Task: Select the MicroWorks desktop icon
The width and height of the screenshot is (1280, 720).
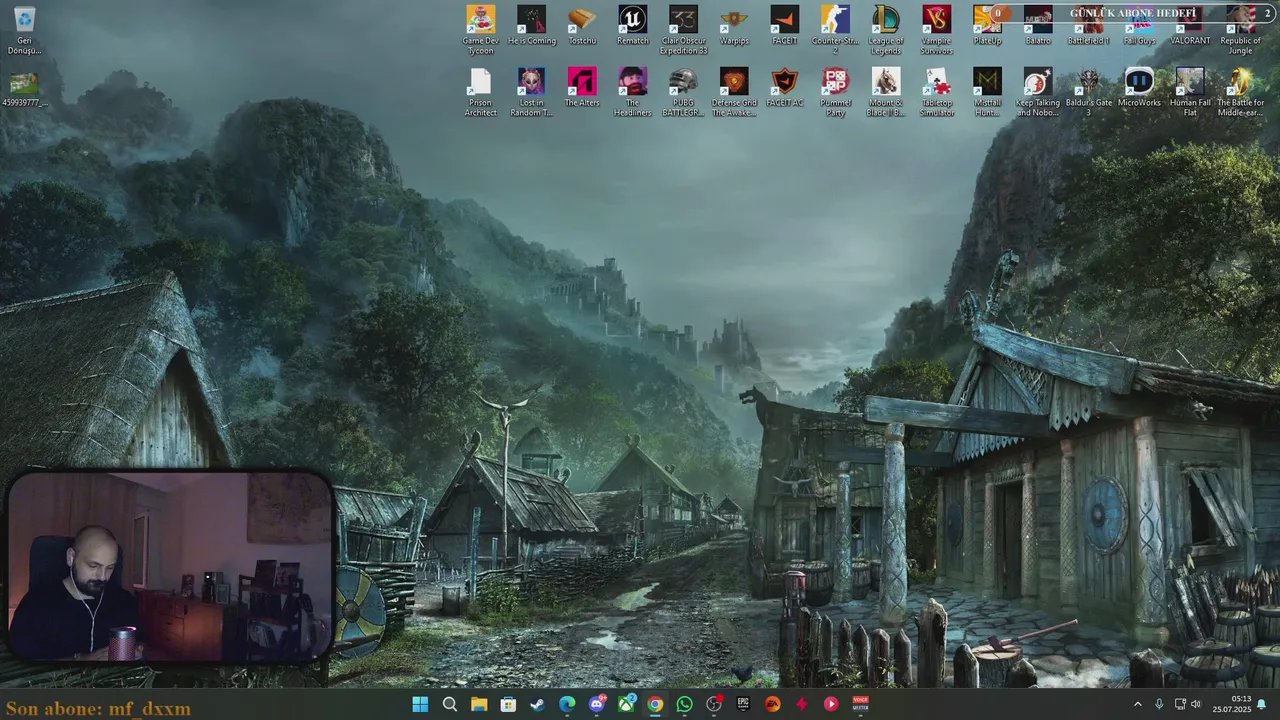Action: point(1139,88)
